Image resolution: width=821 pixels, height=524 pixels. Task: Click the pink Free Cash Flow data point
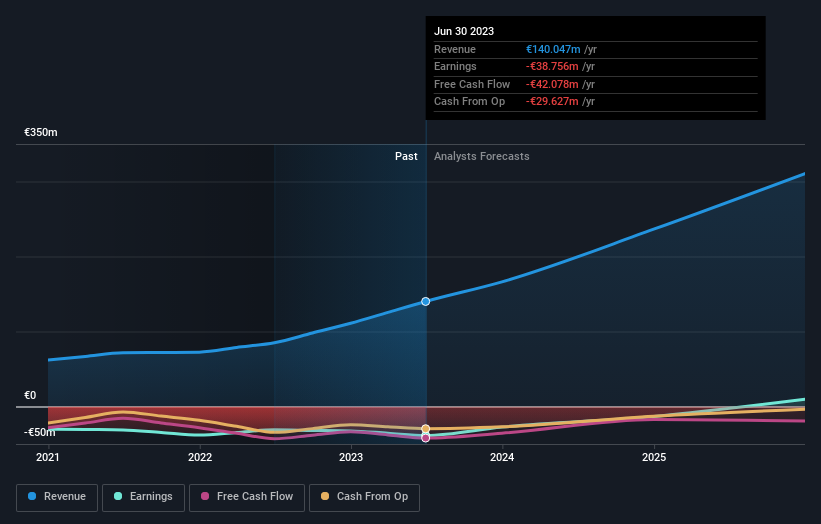[426, 438]
